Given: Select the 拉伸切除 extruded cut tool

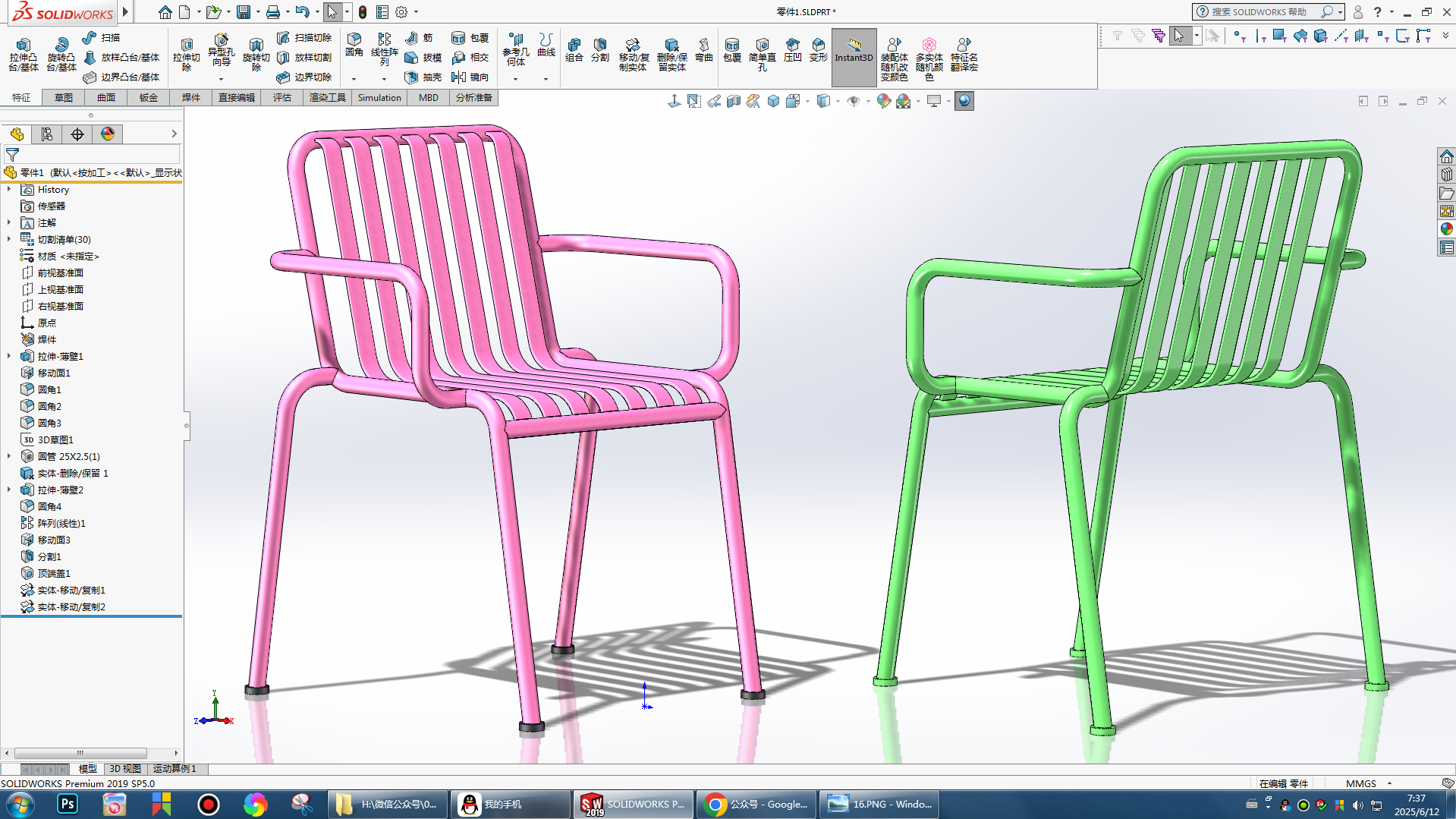Looking at the screenshot, I should [x=186, y=55].
